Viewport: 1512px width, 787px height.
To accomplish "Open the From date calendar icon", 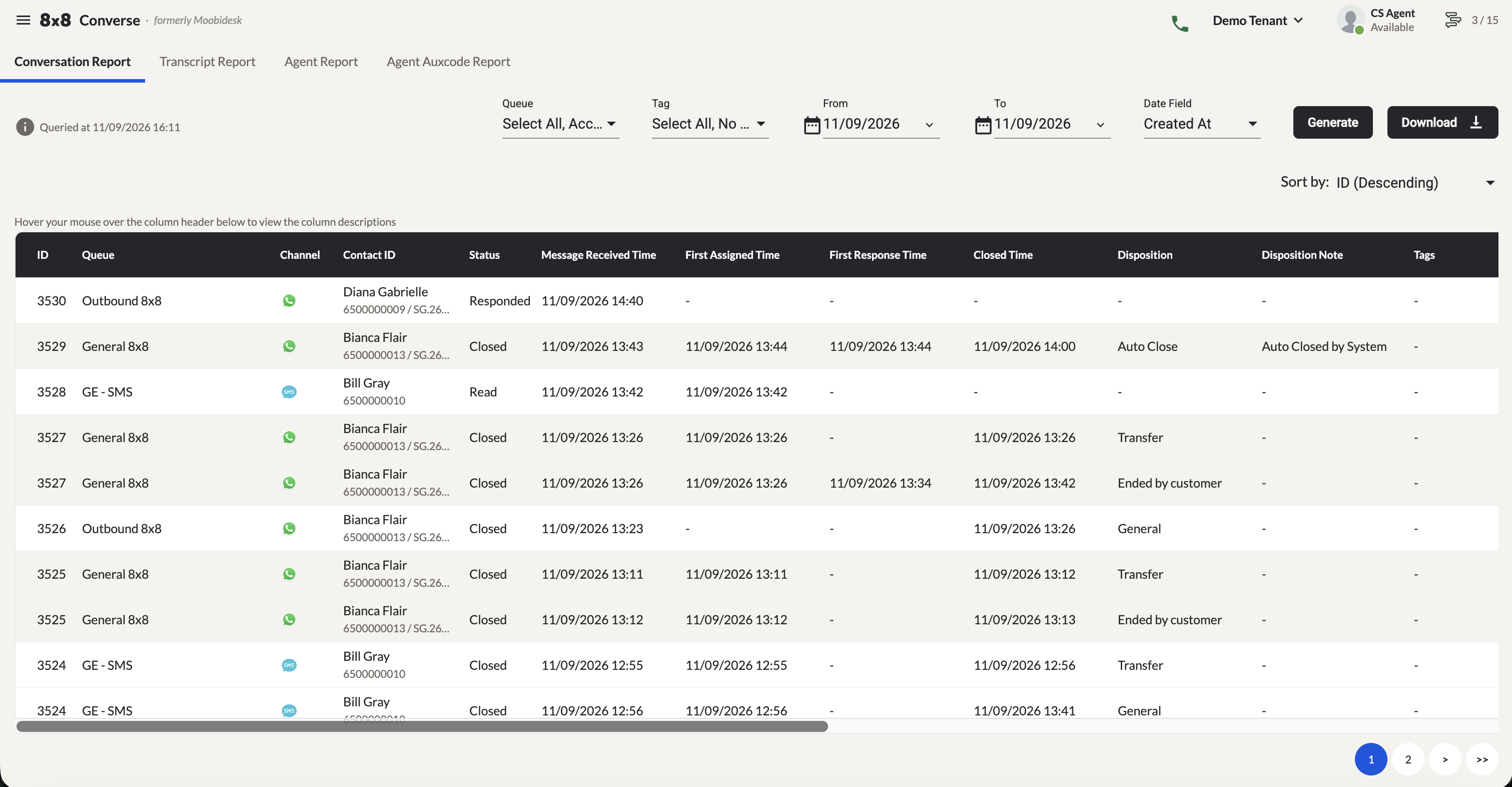I will click(x=812, y=125).
